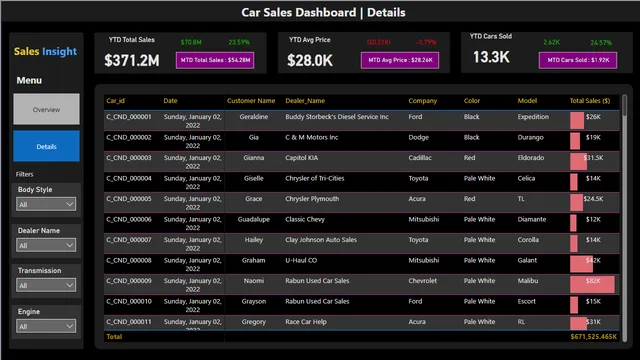This screenshot has height=360, width=640.
Task: Sort by Customer Name column header
Action: tap(251, 101)
